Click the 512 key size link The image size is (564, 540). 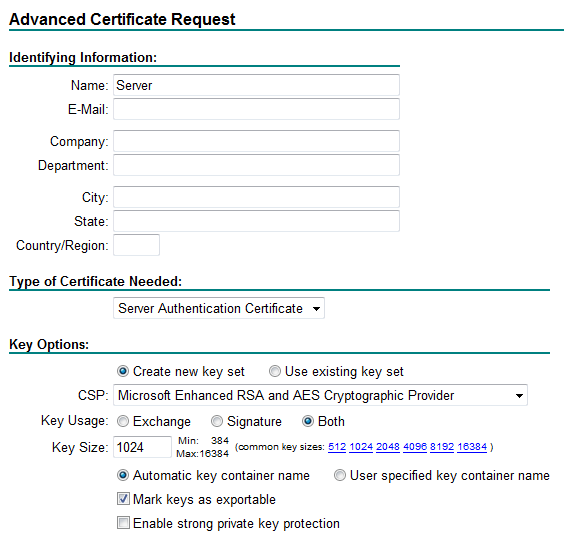click(x=337, y=447)
